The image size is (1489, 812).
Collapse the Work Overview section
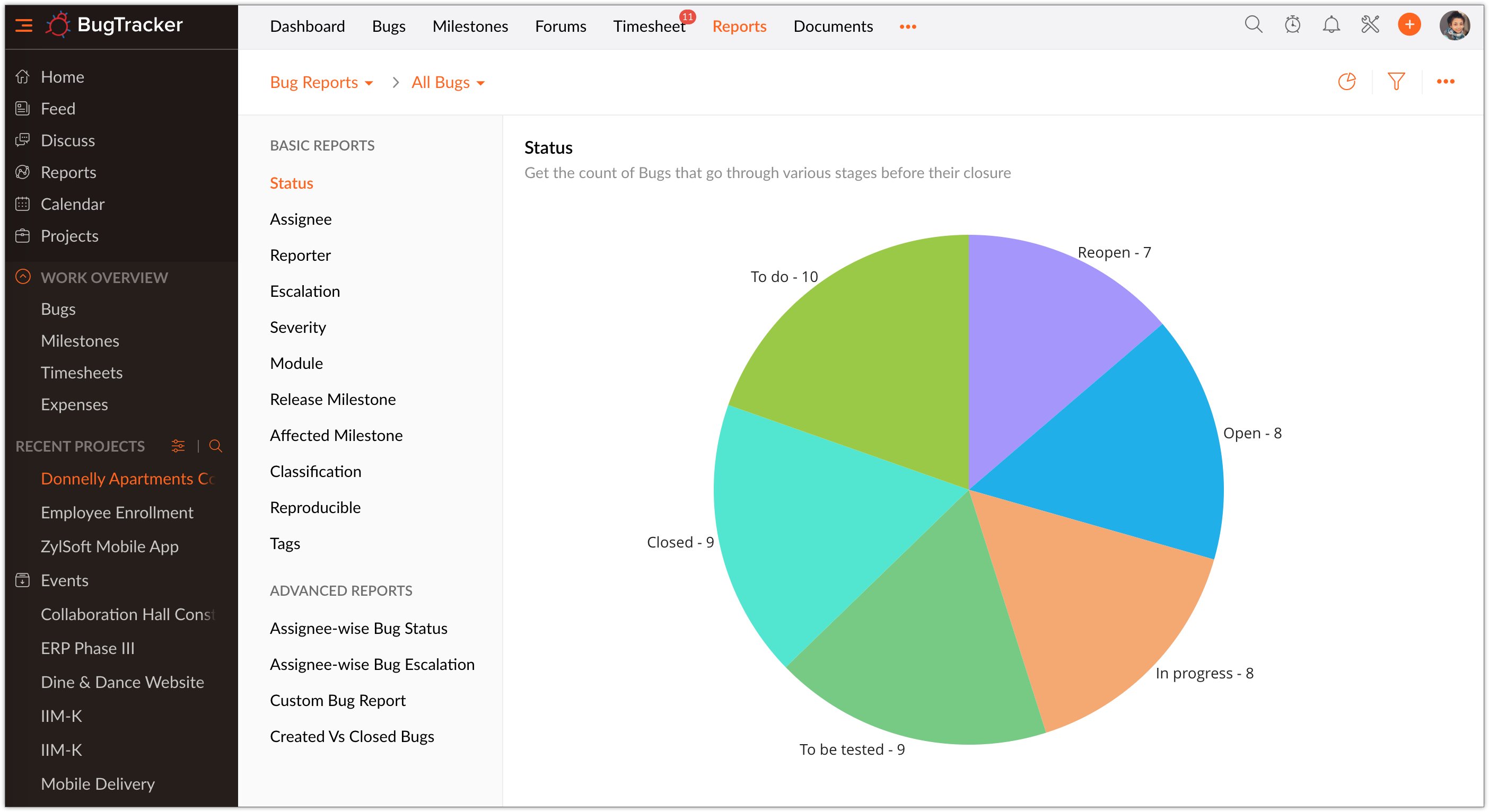click(23, 277)
